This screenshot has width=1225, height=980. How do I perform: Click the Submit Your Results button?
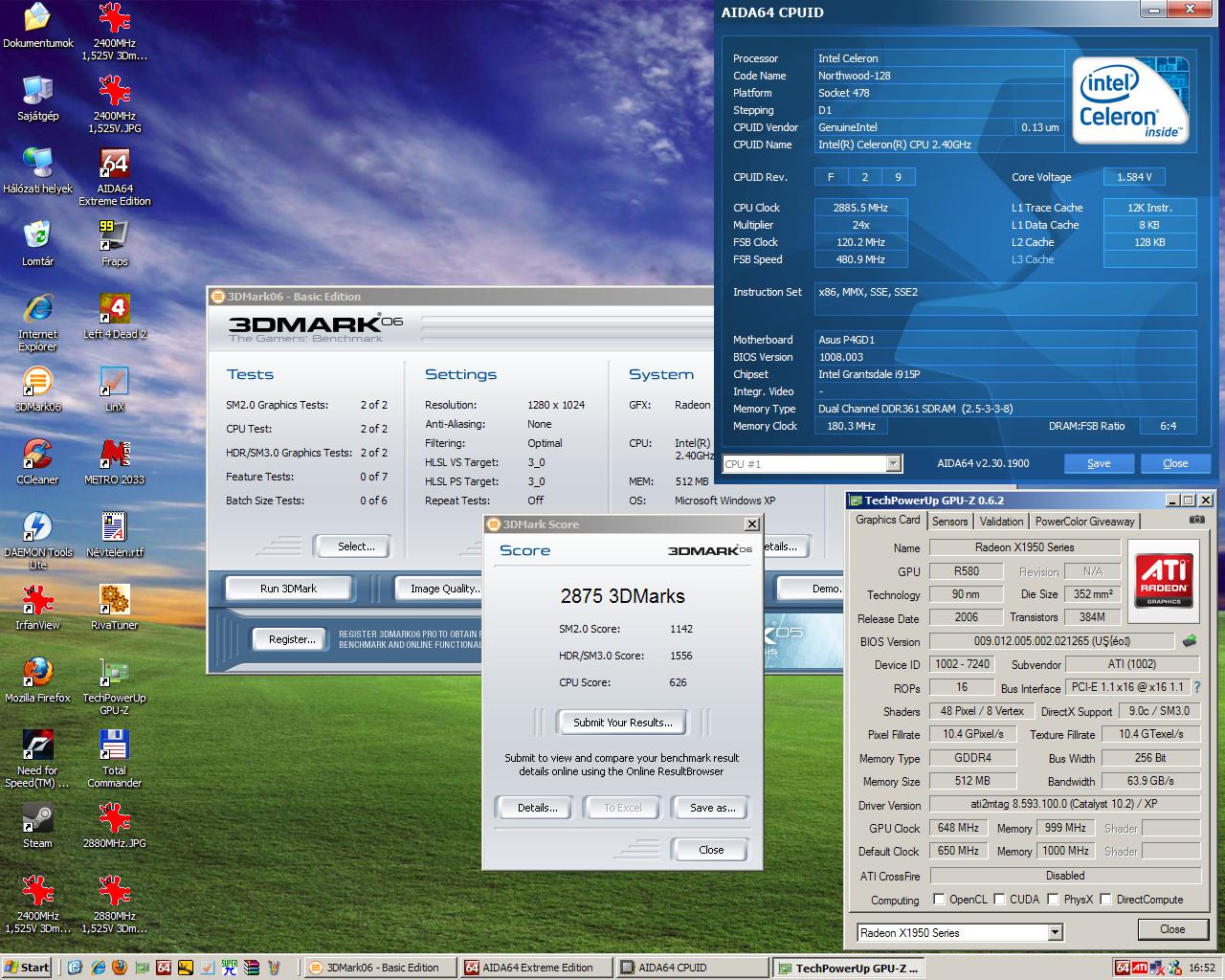(623, 723)
